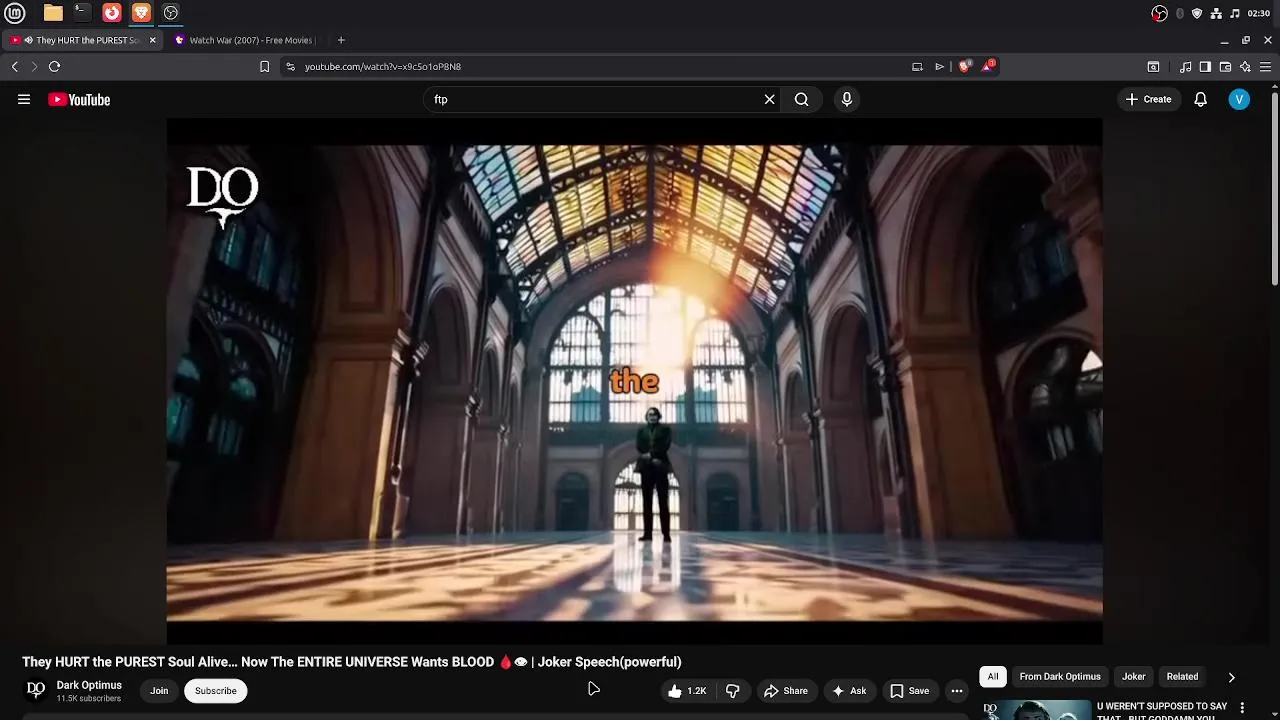Screen dimensions: 1280x720
Task: Save the video to a playlist
Action: point(910,690)
